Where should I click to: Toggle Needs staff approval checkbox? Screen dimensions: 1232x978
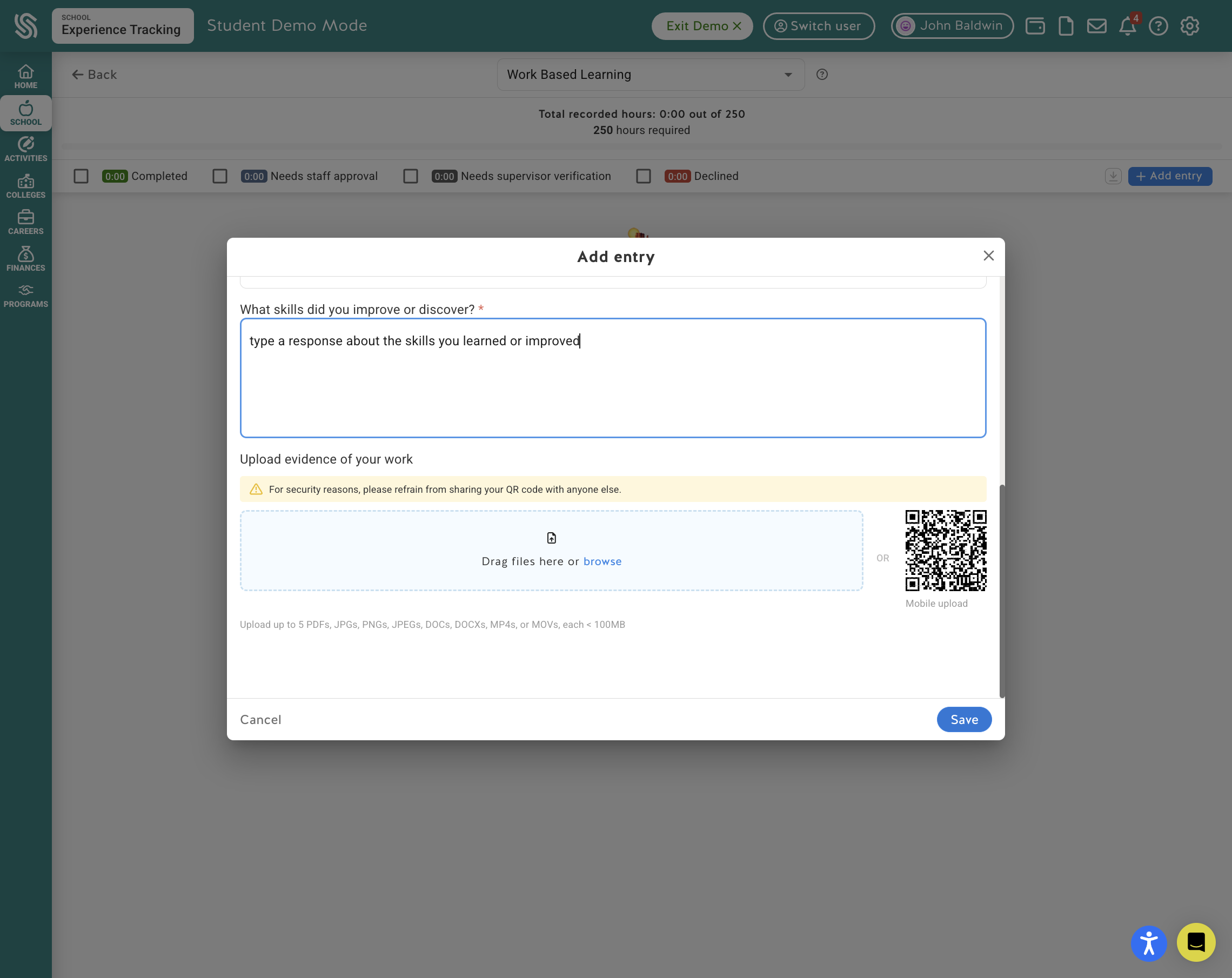coord(220,176)
